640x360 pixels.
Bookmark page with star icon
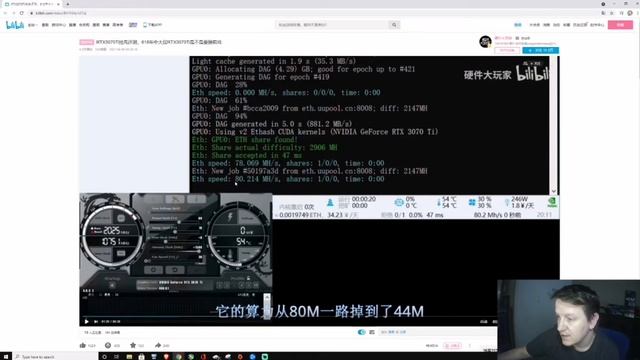(611, 13)
